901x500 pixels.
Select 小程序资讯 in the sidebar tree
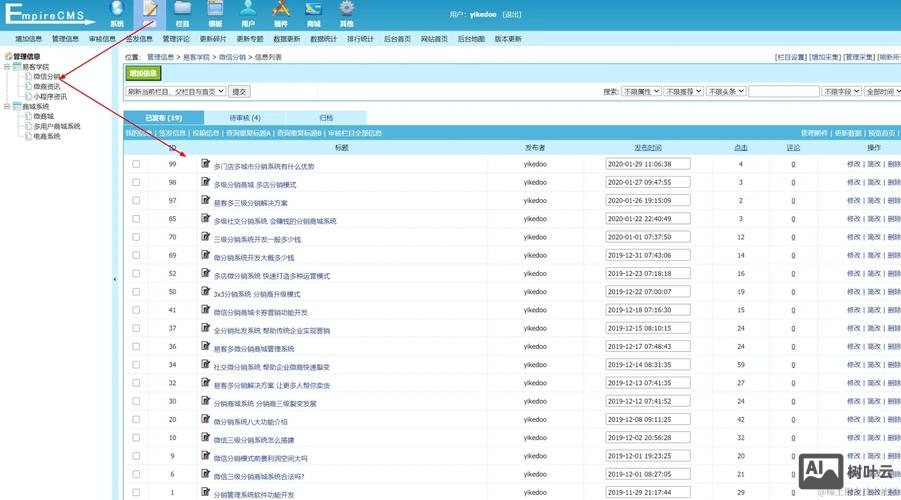pos(50,97)
